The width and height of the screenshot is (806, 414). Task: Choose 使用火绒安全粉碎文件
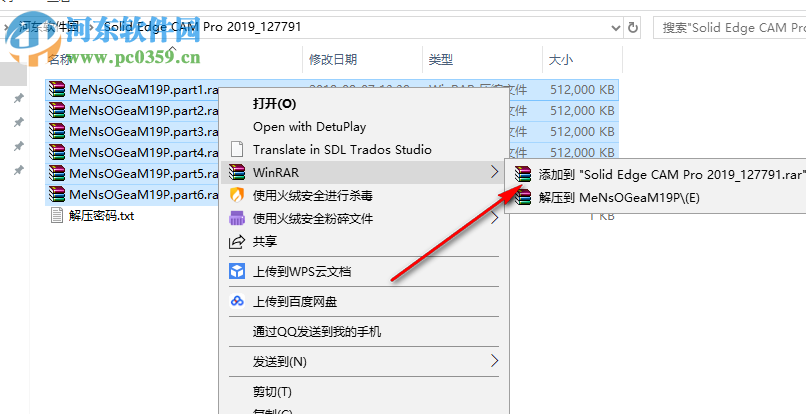pyautogui.click(x=313, y=219)
